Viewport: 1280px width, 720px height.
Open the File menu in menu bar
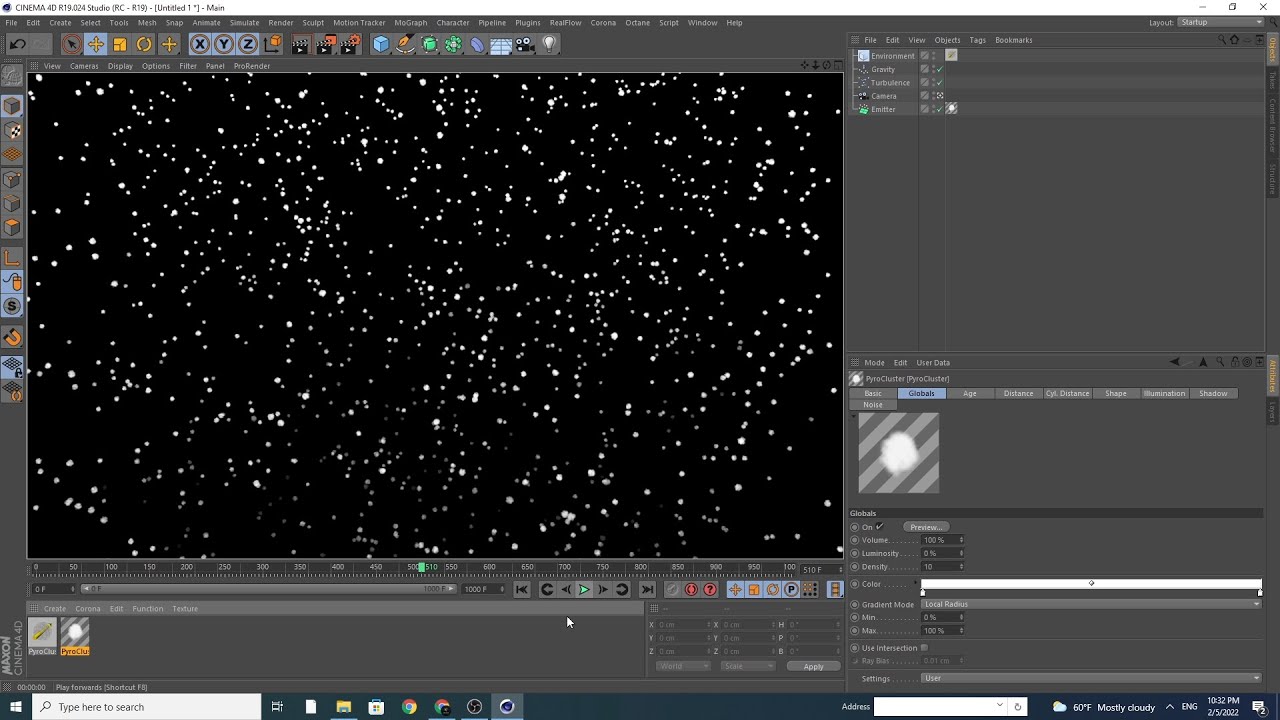(x=11, y=22)
